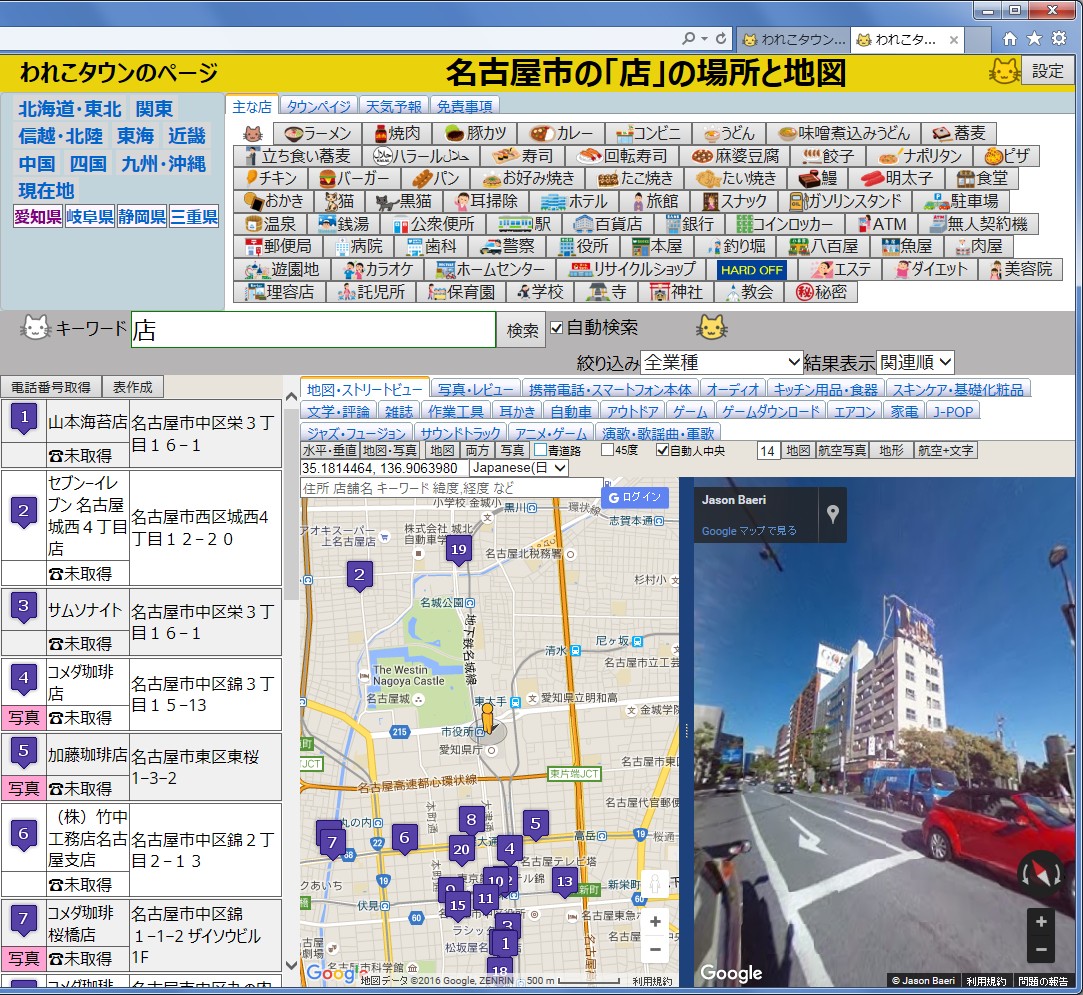Click the results list scroll-down arrow

[291, 965]
